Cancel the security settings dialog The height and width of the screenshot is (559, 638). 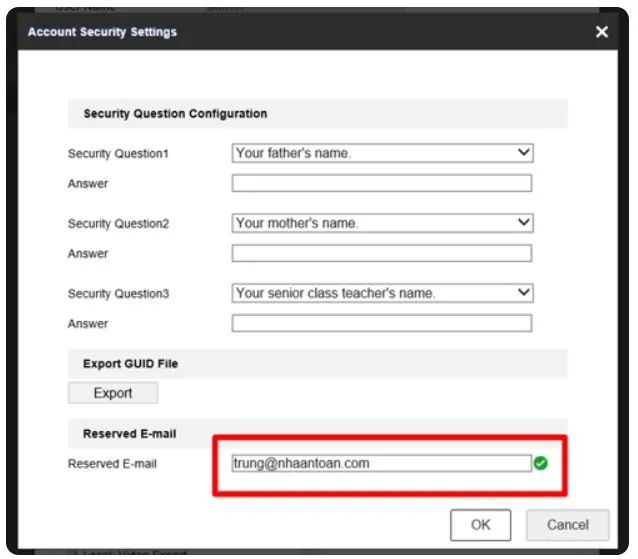click(x=567, y=524)
